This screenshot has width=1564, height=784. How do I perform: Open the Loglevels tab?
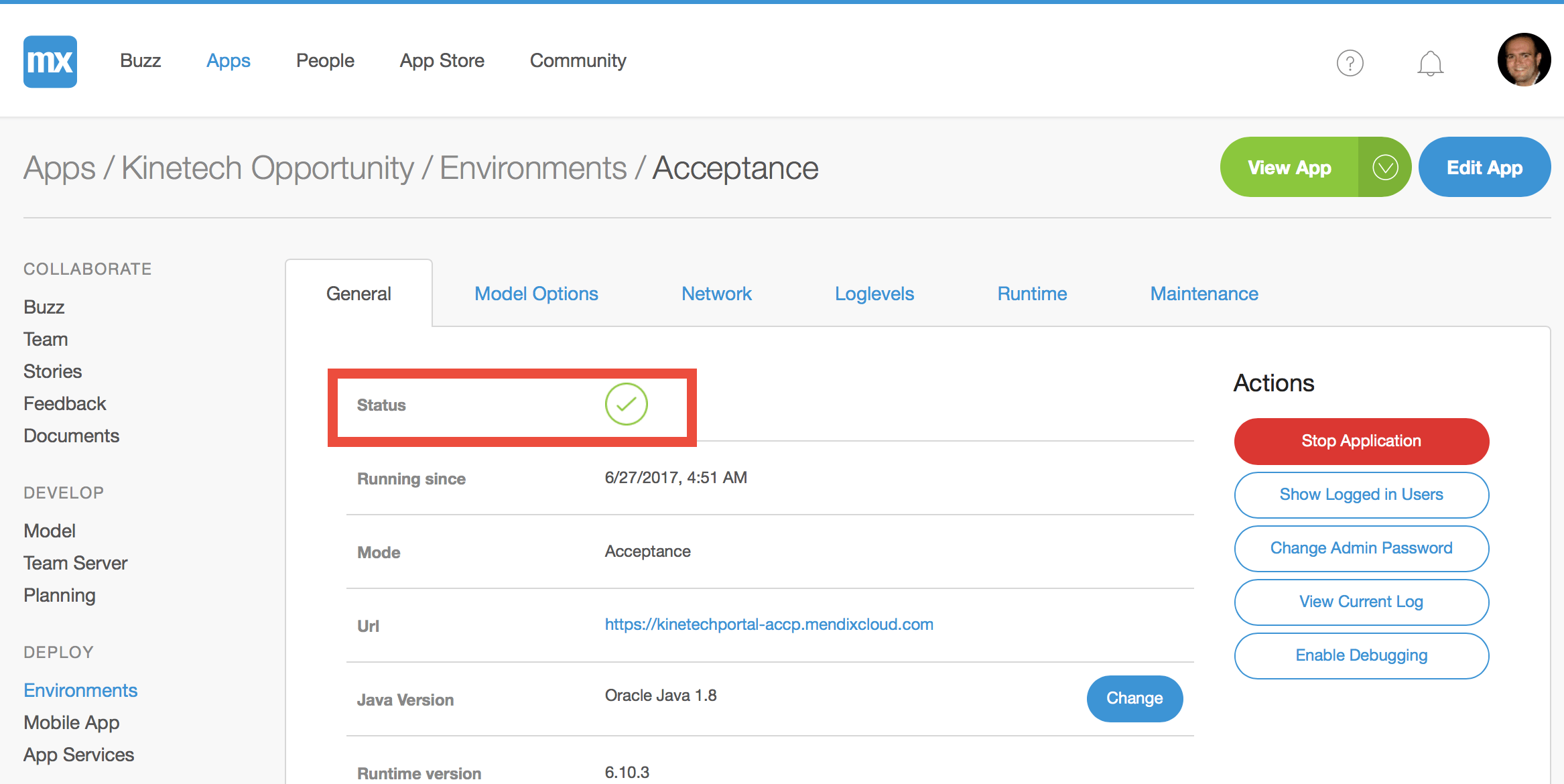pyautogui.click(x=874, y=293)
